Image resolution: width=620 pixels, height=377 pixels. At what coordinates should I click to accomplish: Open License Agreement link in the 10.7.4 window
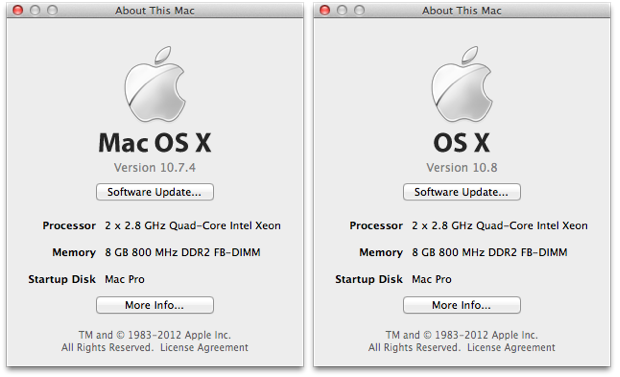[x=204, y=347]
